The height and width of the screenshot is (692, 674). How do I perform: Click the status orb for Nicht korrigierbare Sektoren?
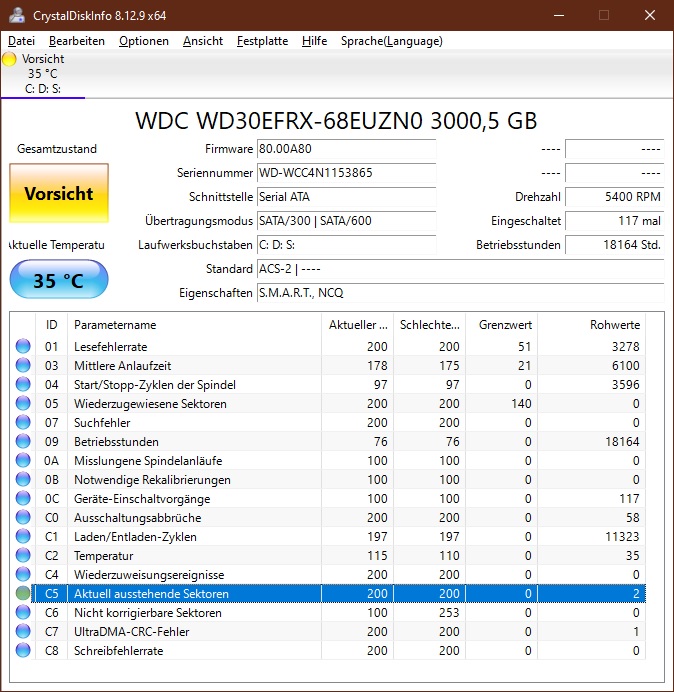tap(23, 612)
